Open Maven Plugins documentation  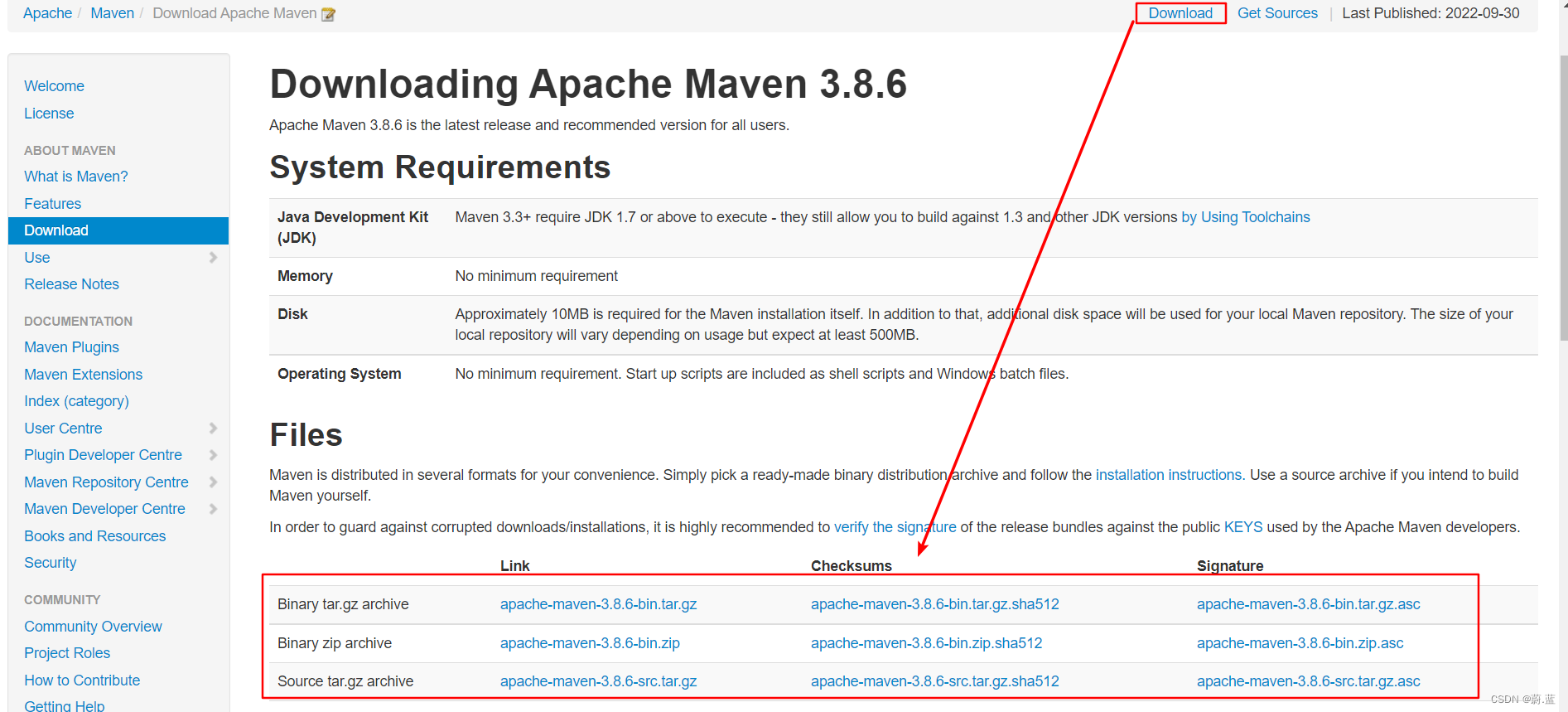tap(71, 347)
